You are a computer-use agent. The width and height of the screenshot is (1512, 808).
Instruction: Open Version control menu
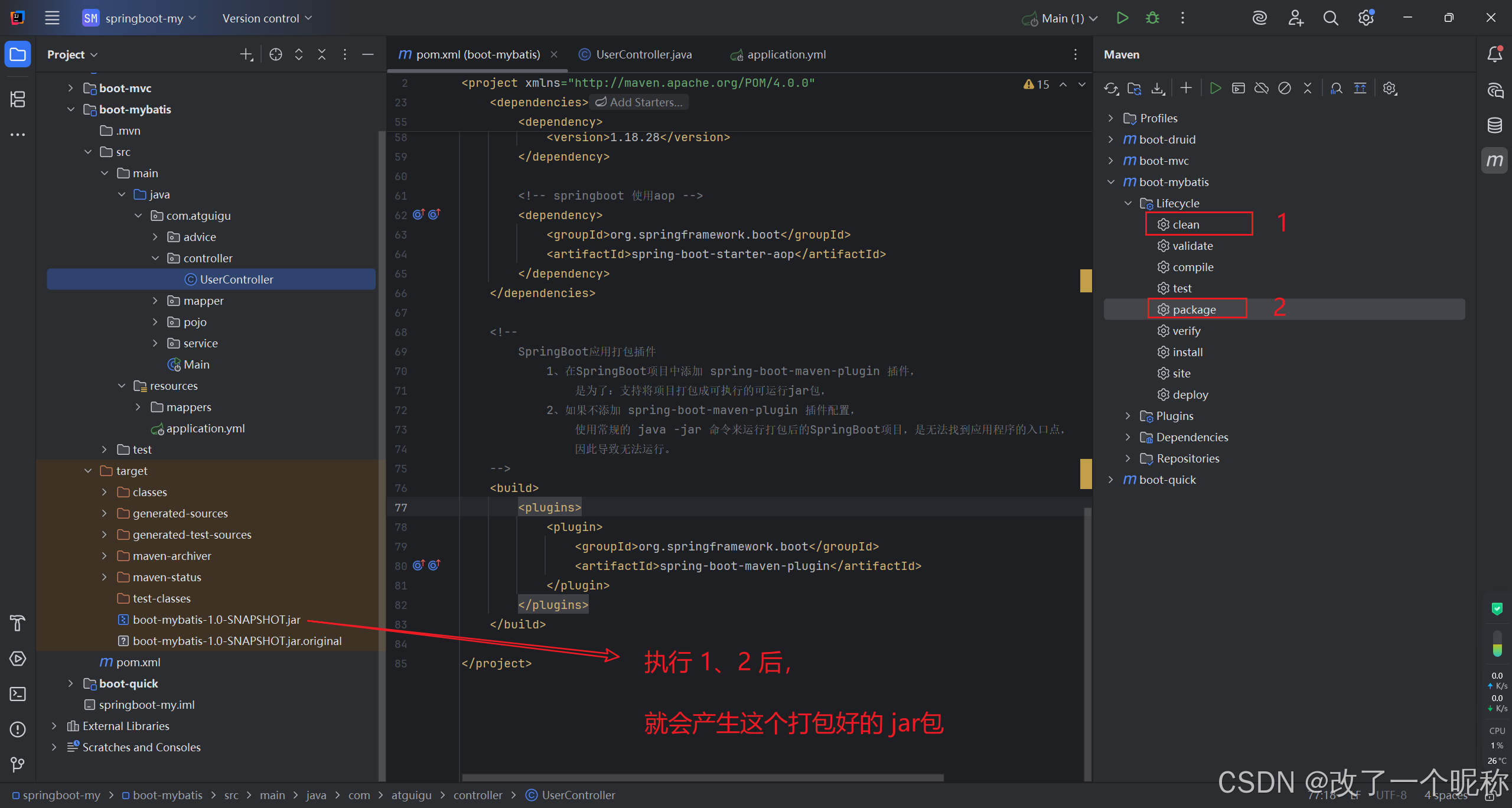267,18
